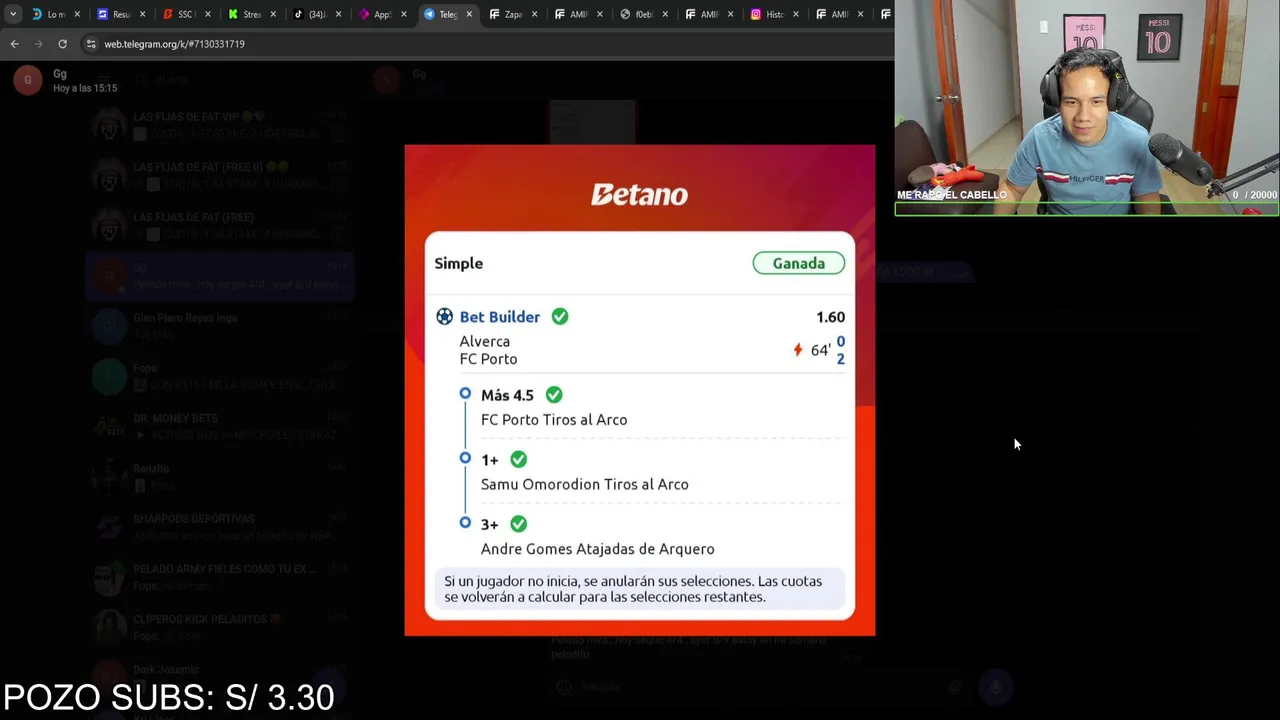Open the browser tab search dropdown
This screenshot has height=720, width=1280.
coord(13,14)
